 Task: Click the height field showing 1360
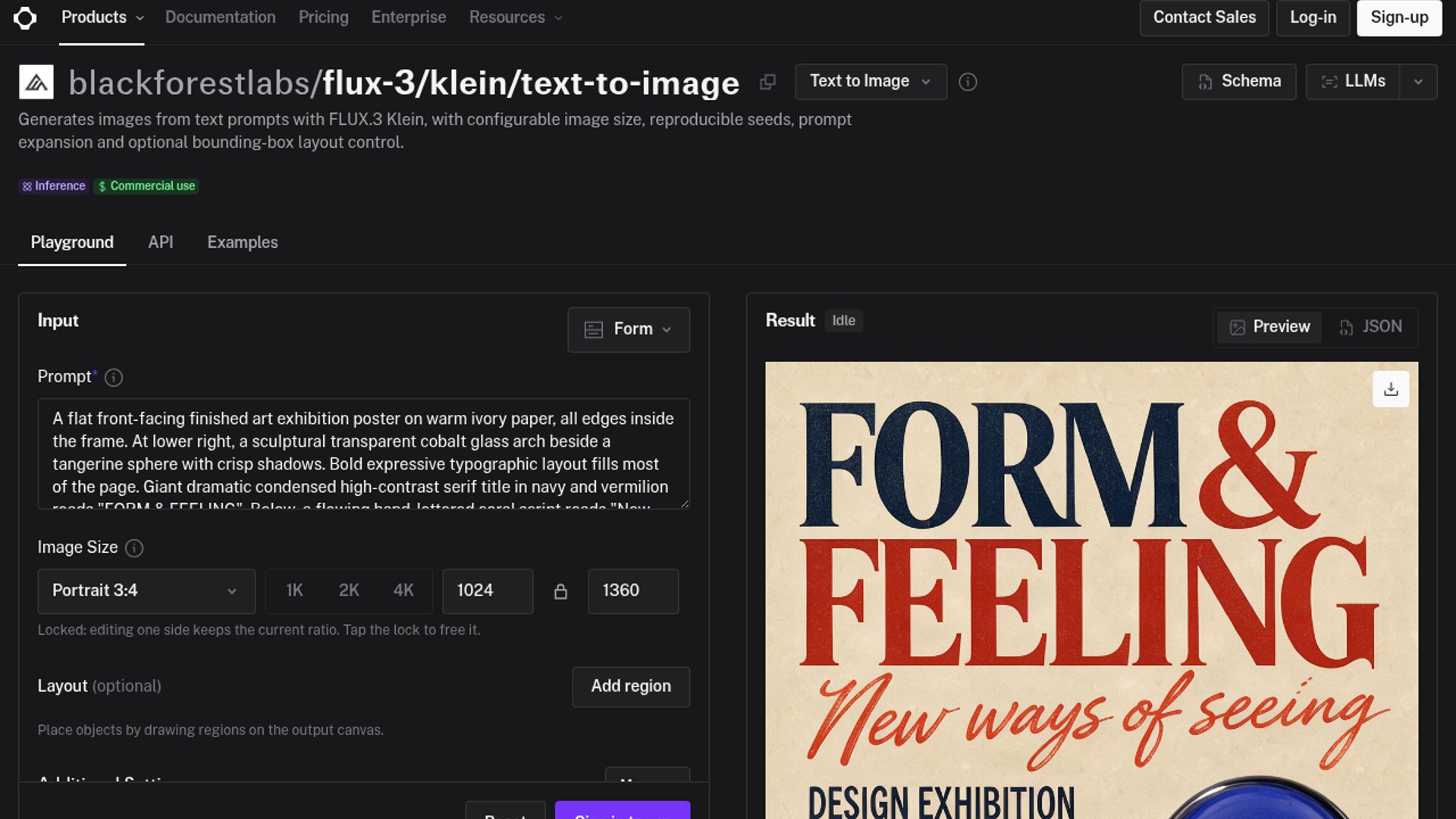[633, 591]
